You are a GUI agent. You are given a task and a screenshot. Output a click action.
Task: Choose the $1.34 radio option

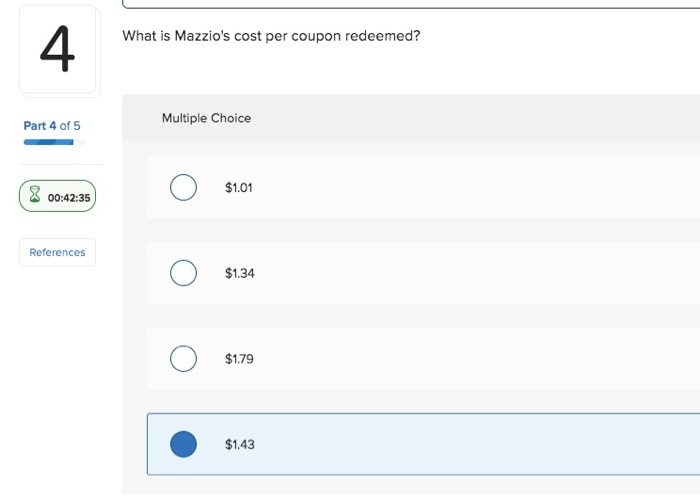coord(183,273)
